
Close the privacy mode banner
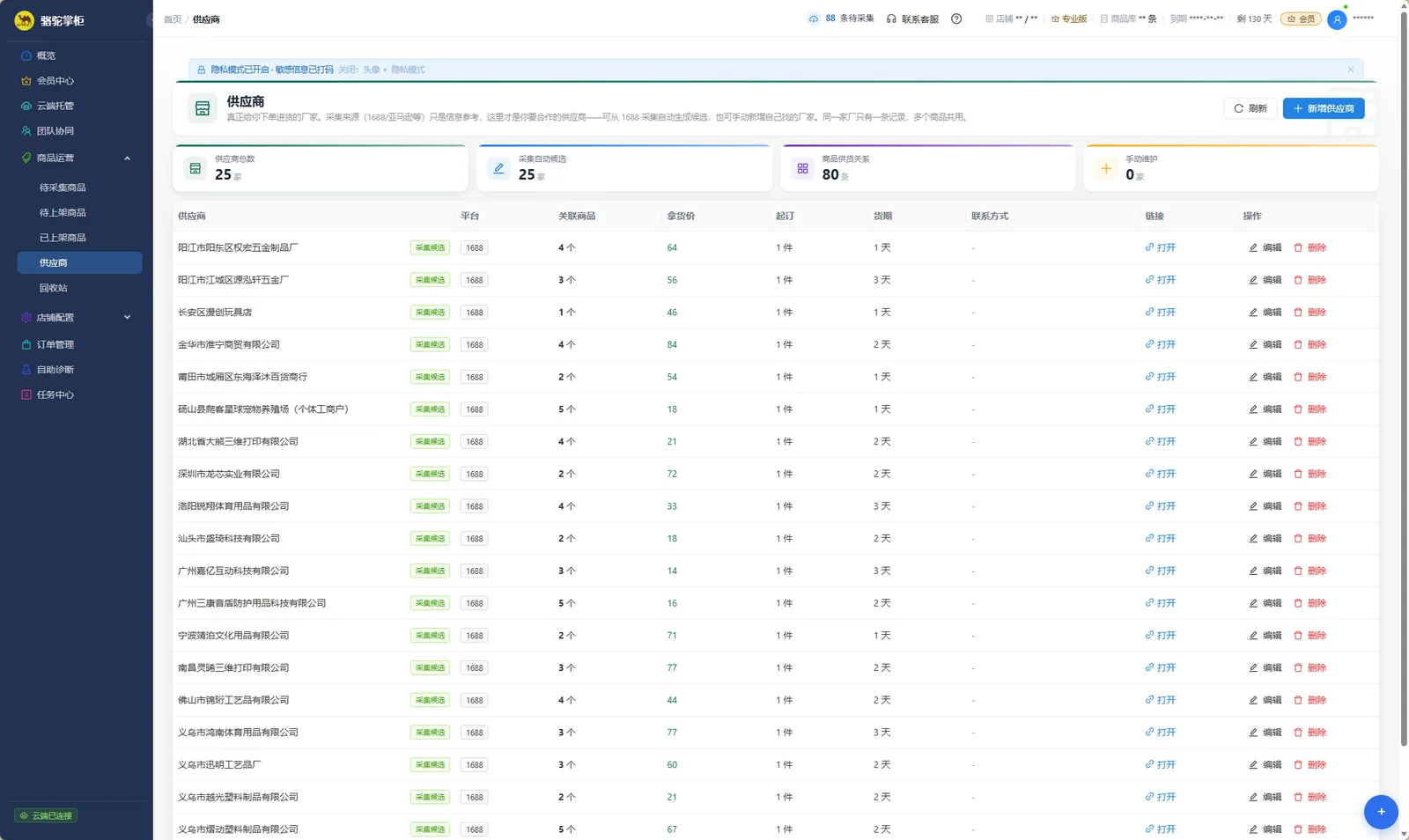pos(1351,70)
